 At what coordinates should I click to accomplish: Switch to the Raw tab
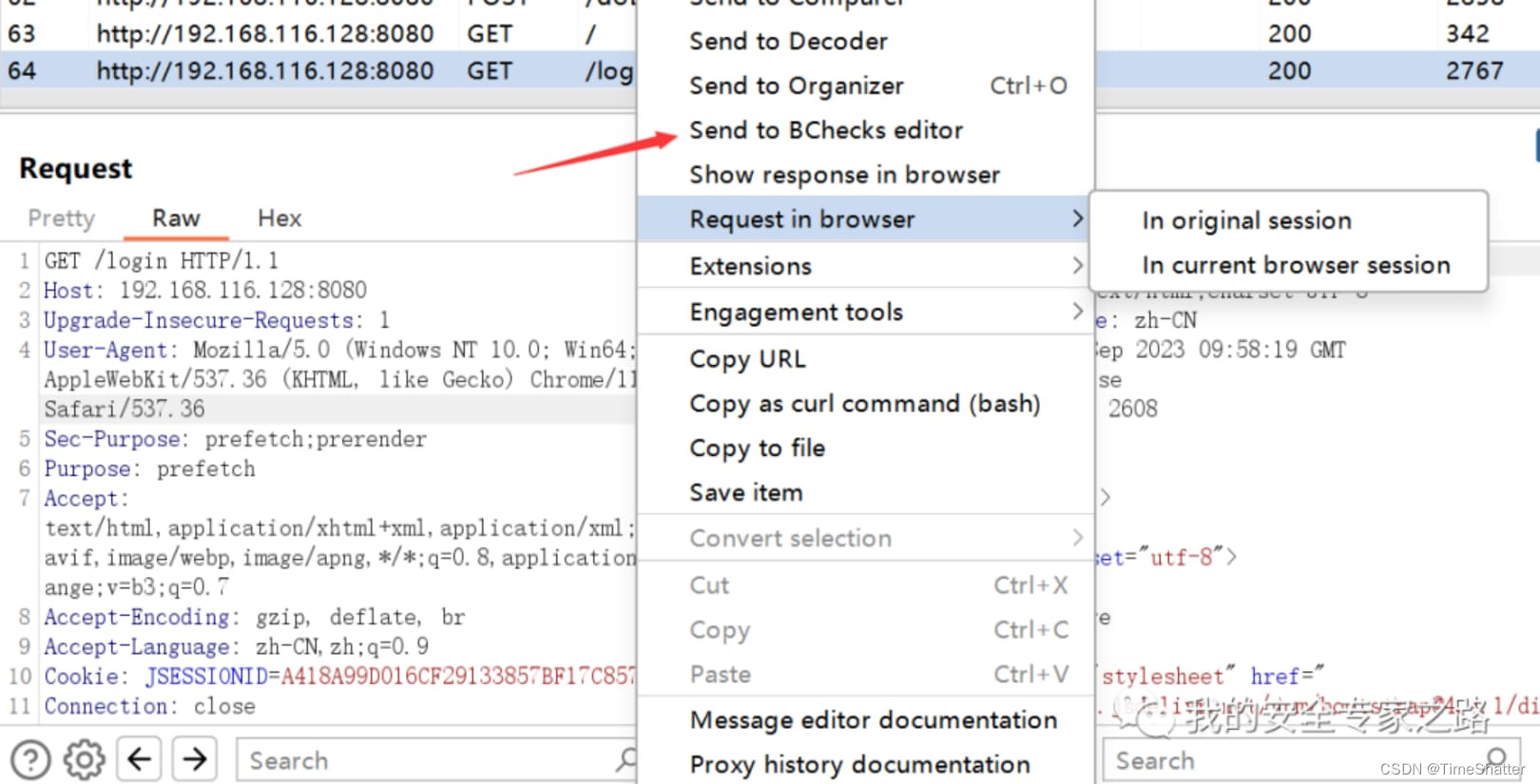pyautogui.click(x=177, y=219)
